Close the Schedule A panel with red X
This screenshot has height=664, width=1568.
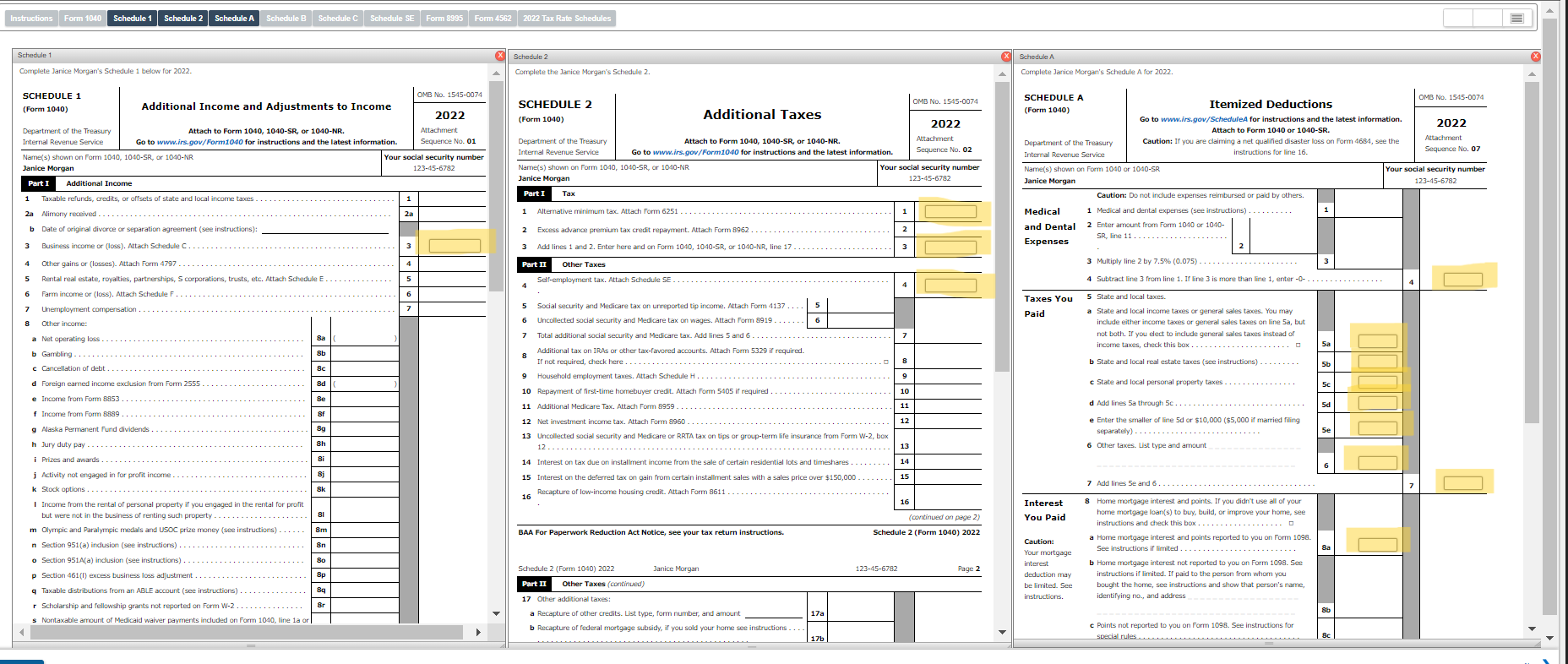point(1536,57)
